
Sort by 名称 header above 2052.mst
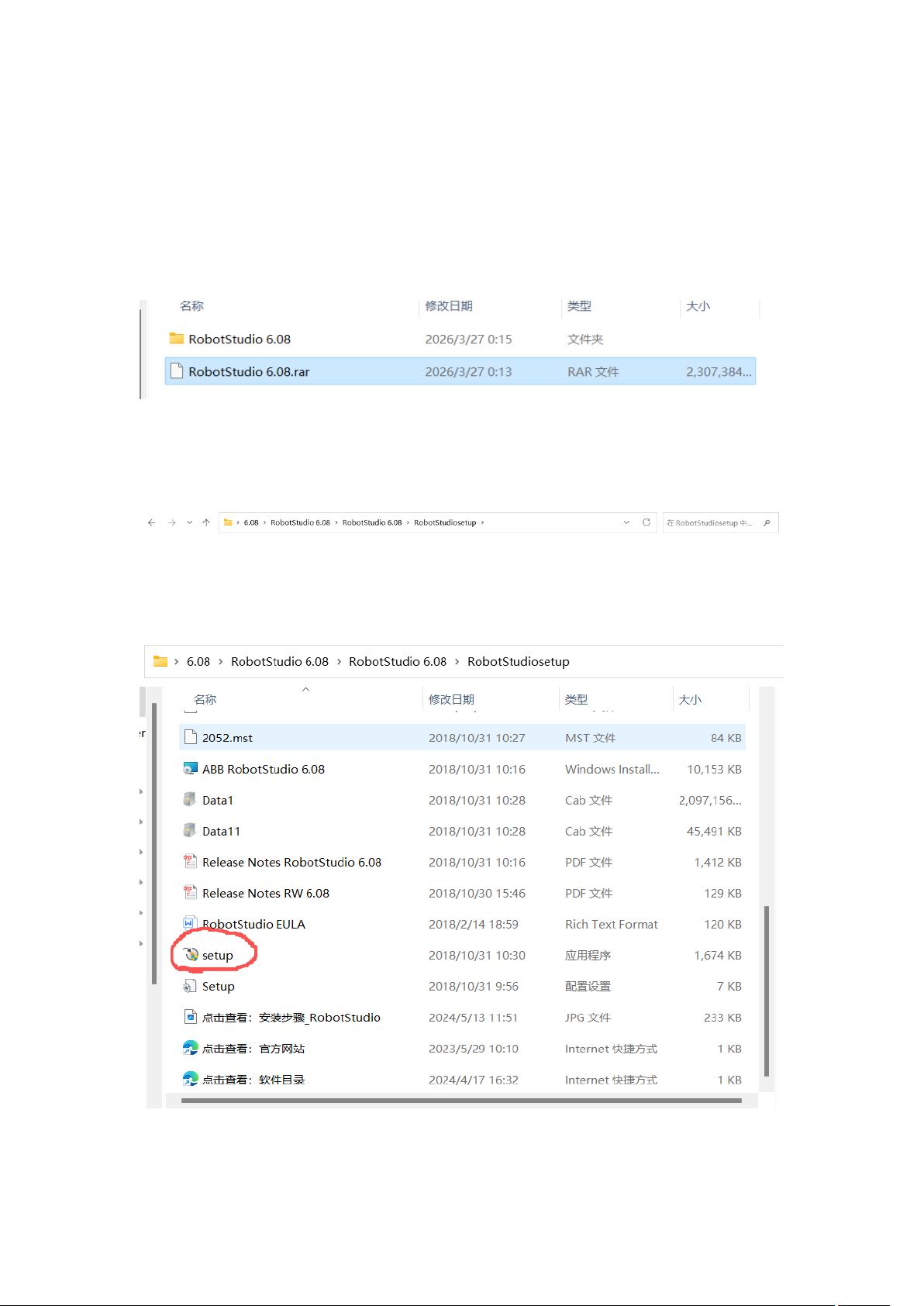205,699
